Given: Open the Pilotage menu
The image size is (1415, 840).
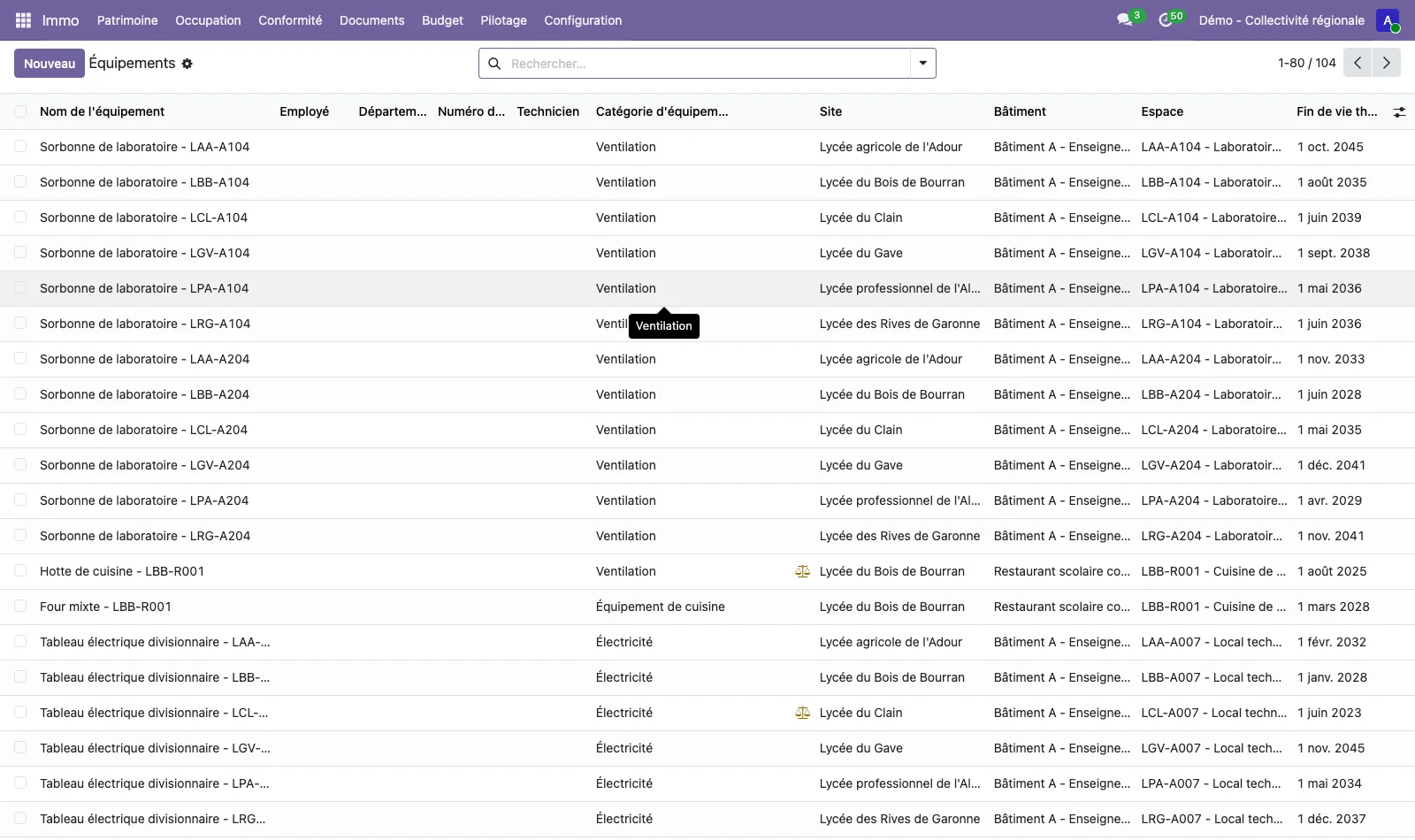Looking at the screenshot, I should pos(503,20).
